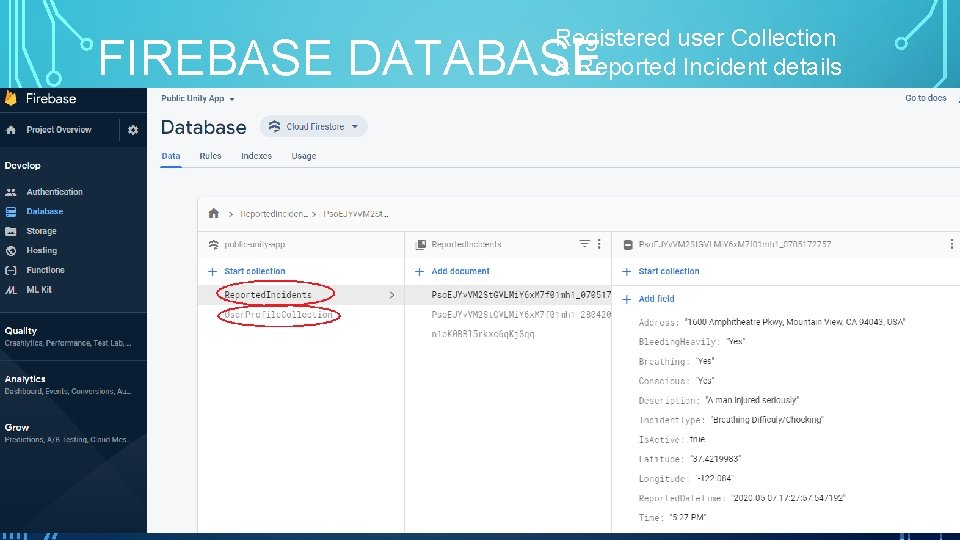Click Add field button
Screen dimensions: 960x540
point(656,299)
